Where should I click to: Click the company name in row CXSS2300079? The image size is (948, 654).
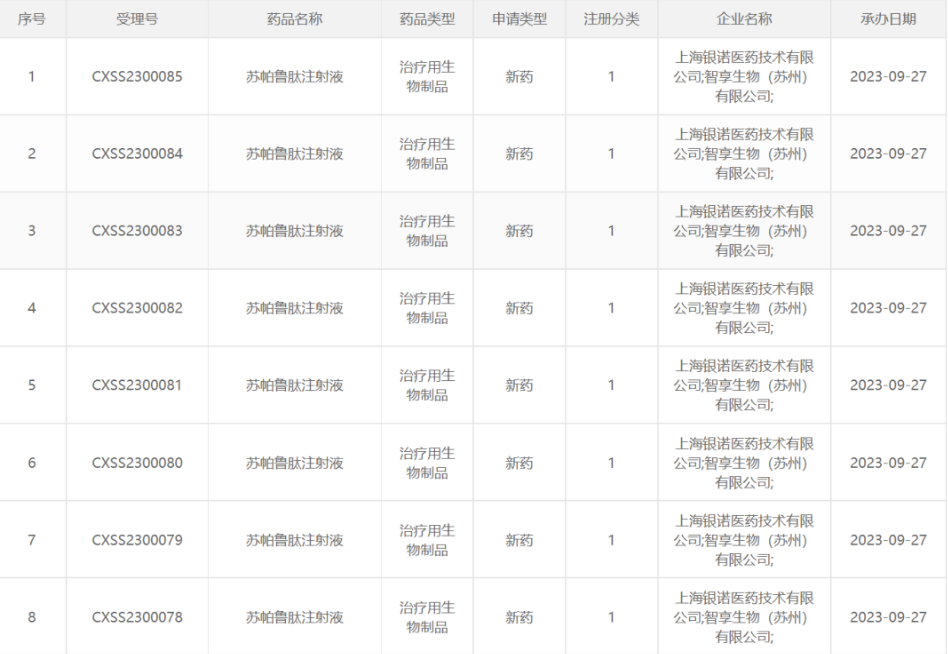point(744,540)
